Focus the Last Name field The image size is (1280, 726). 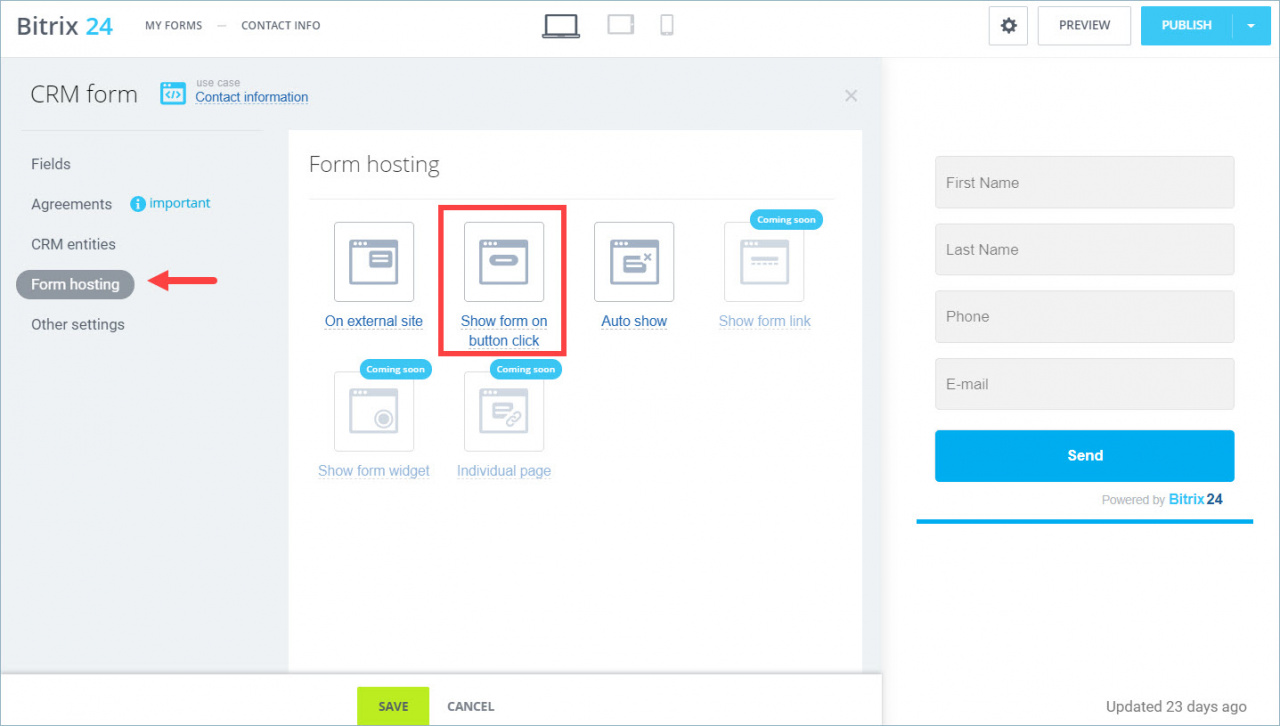tap(1085, 249)
